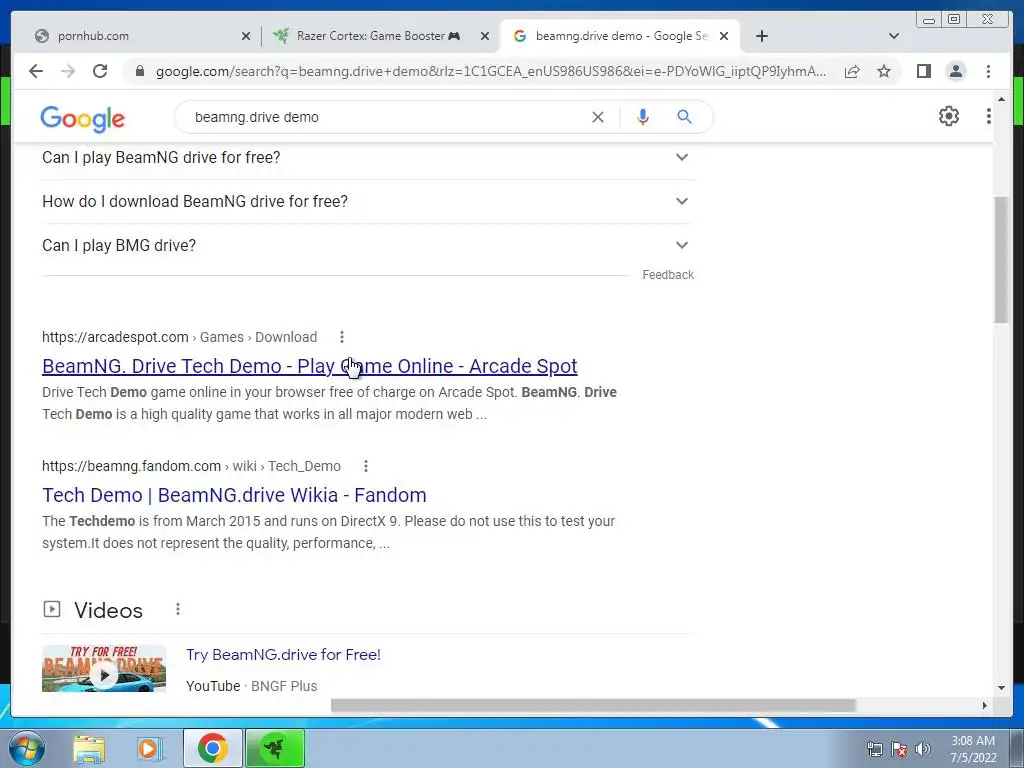This screenshot has height=768, width=1024.
Task: Close the Razer Cortex tab
Action: pos(485,36)
